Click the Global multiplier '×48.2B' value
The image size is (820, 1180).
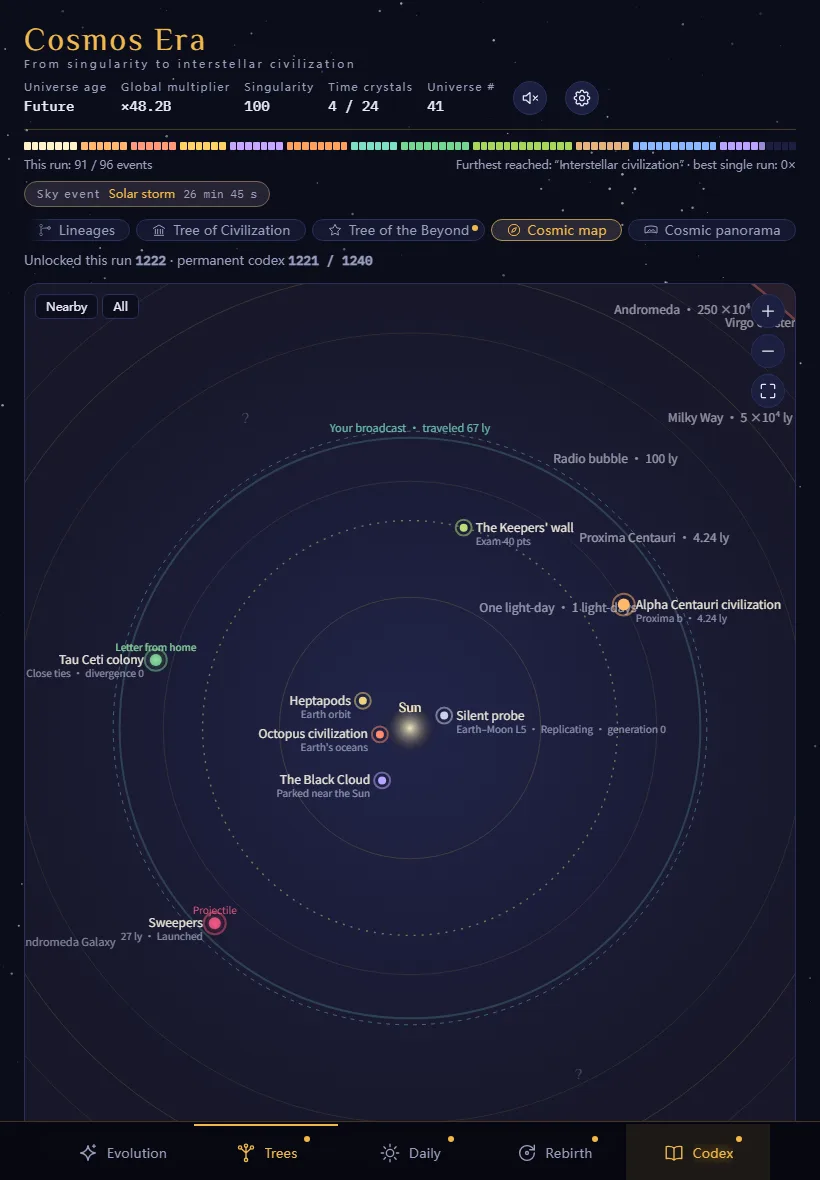click(146, 106)
